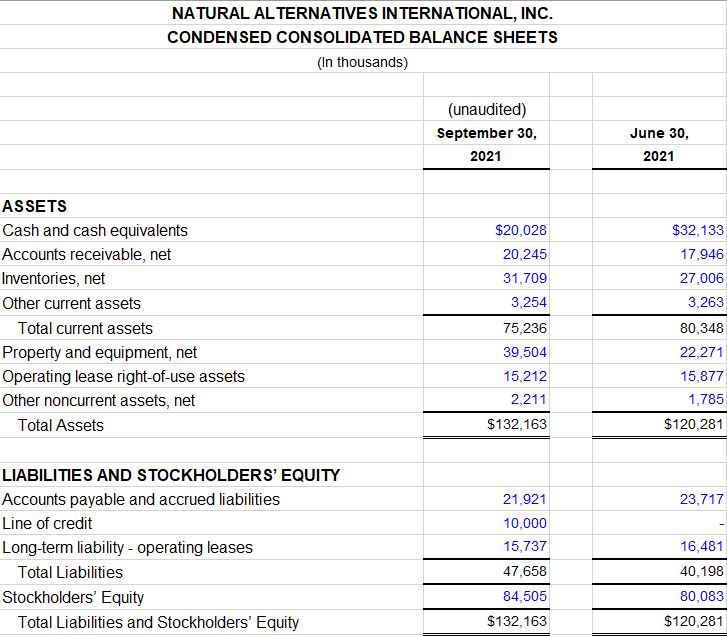Viewport: 727px width, 636px height.
Task: Select Total Liabilities value 40,198
Action: tap(702, 571)
